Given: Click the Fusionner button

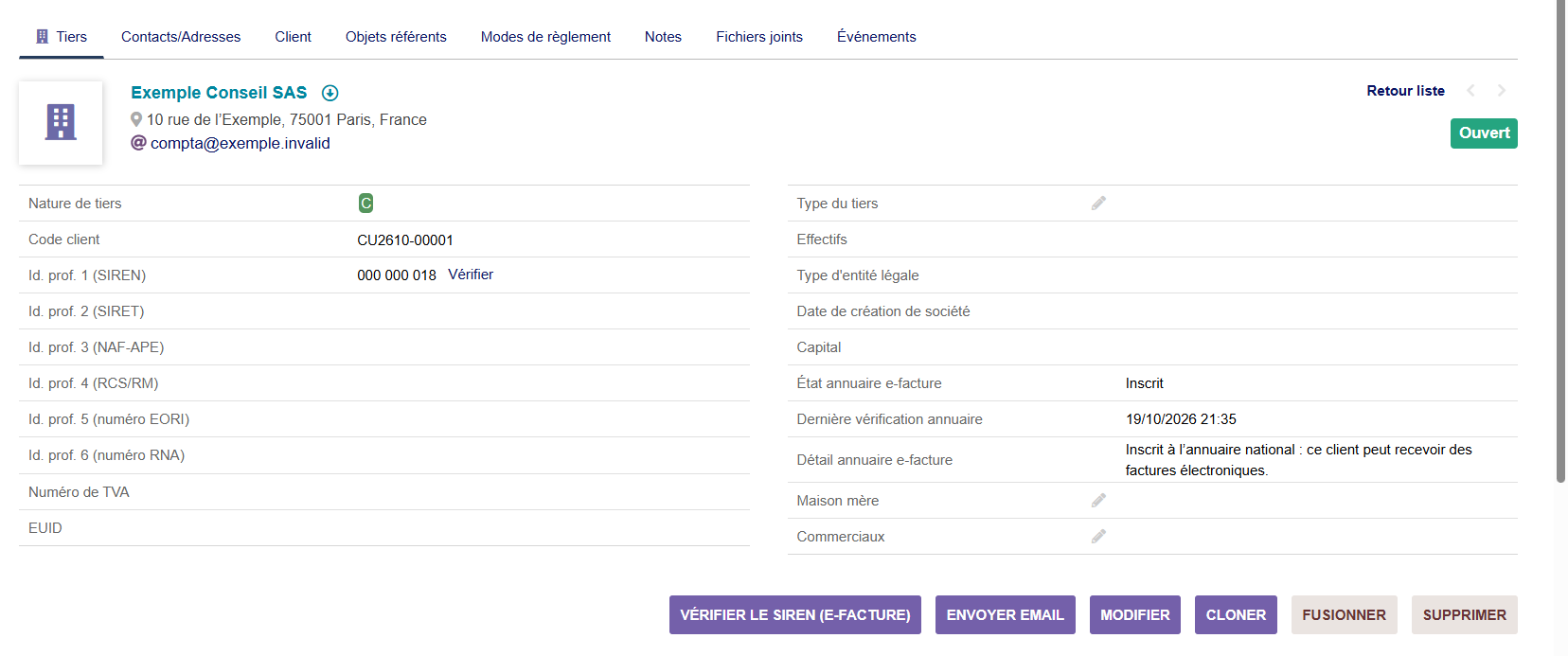Looking at the screenshot, I should pyautogui.click(x=1344, y=615).
